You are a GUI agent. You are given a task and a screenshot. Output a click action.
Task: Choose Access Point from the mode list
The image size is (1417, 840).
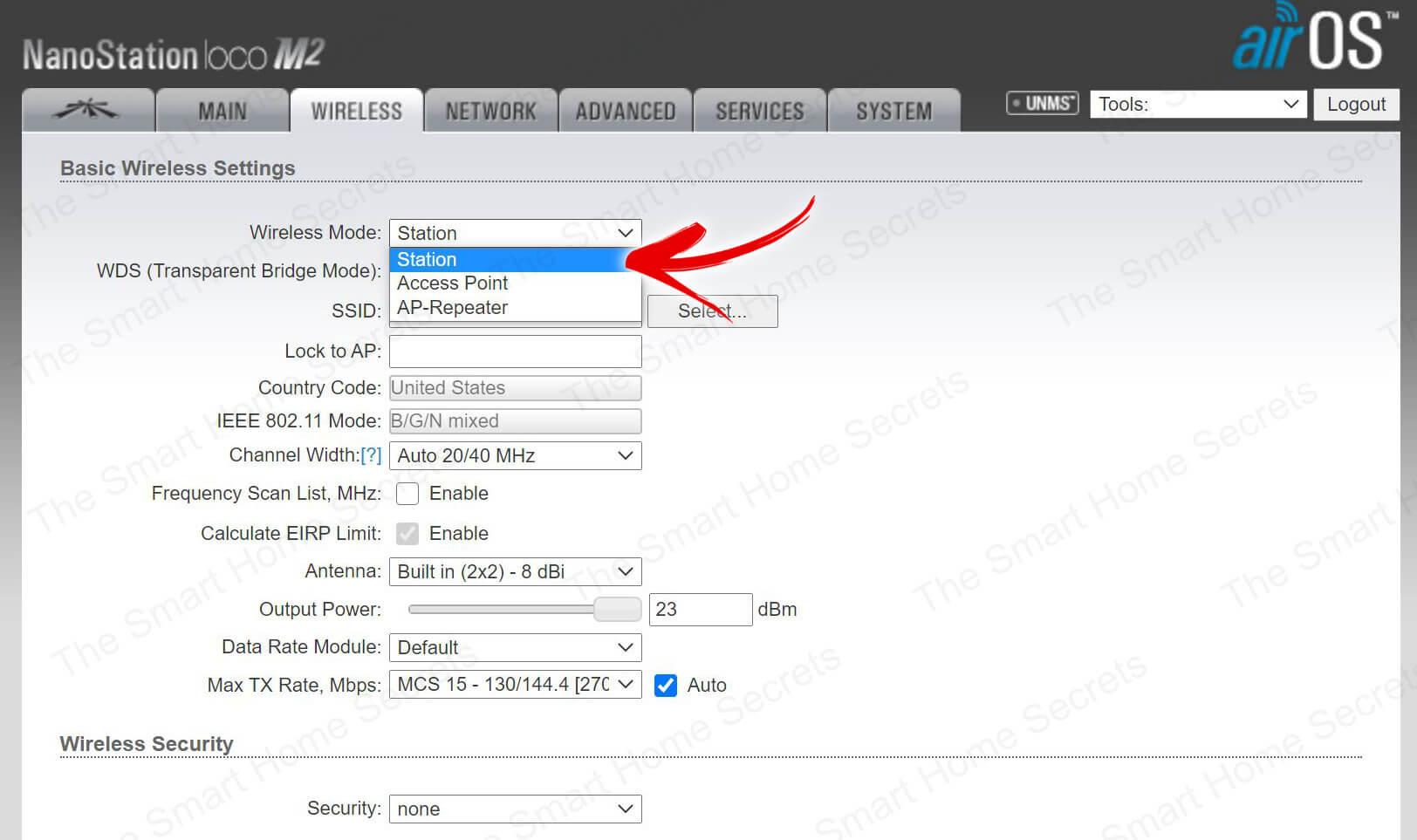point(453,283)
